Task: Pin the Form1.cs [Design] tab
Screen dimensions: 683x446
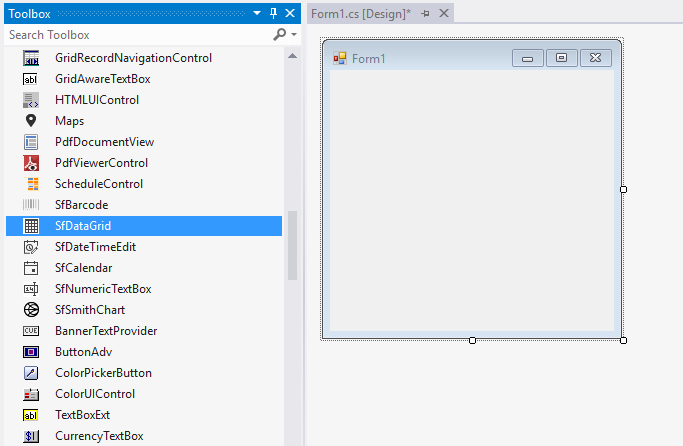Action: (x=426, y=14)
